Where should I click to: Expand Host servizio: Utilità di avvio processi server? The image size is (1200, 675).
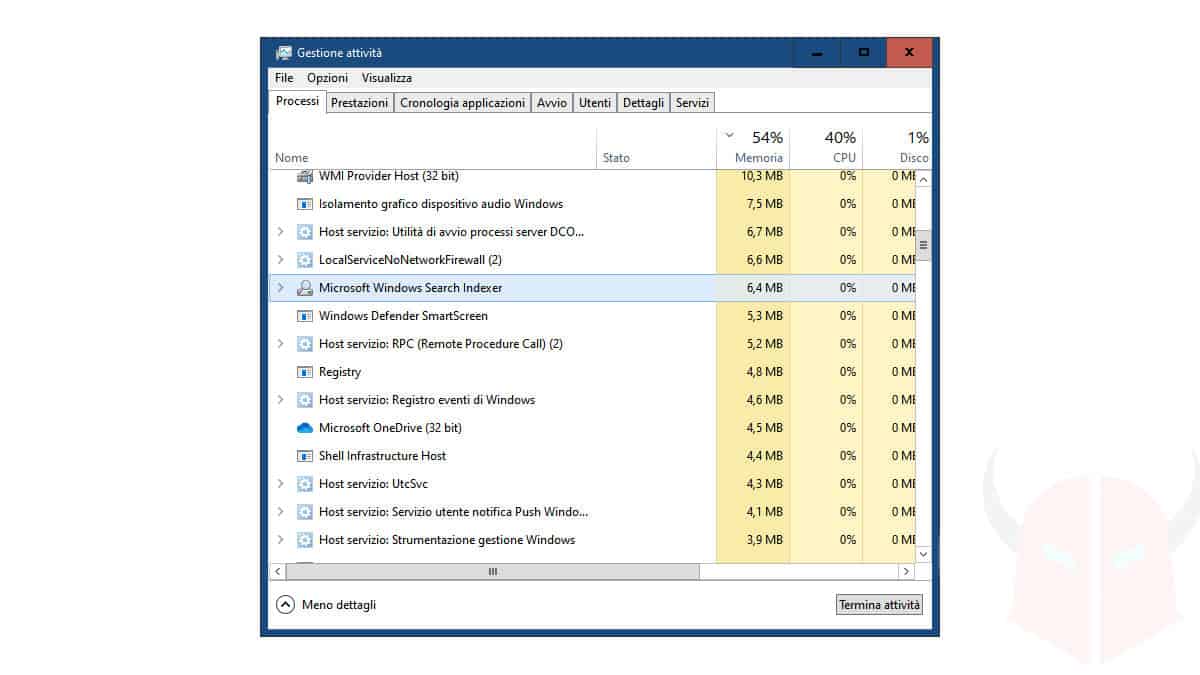(x=280, y=232)
